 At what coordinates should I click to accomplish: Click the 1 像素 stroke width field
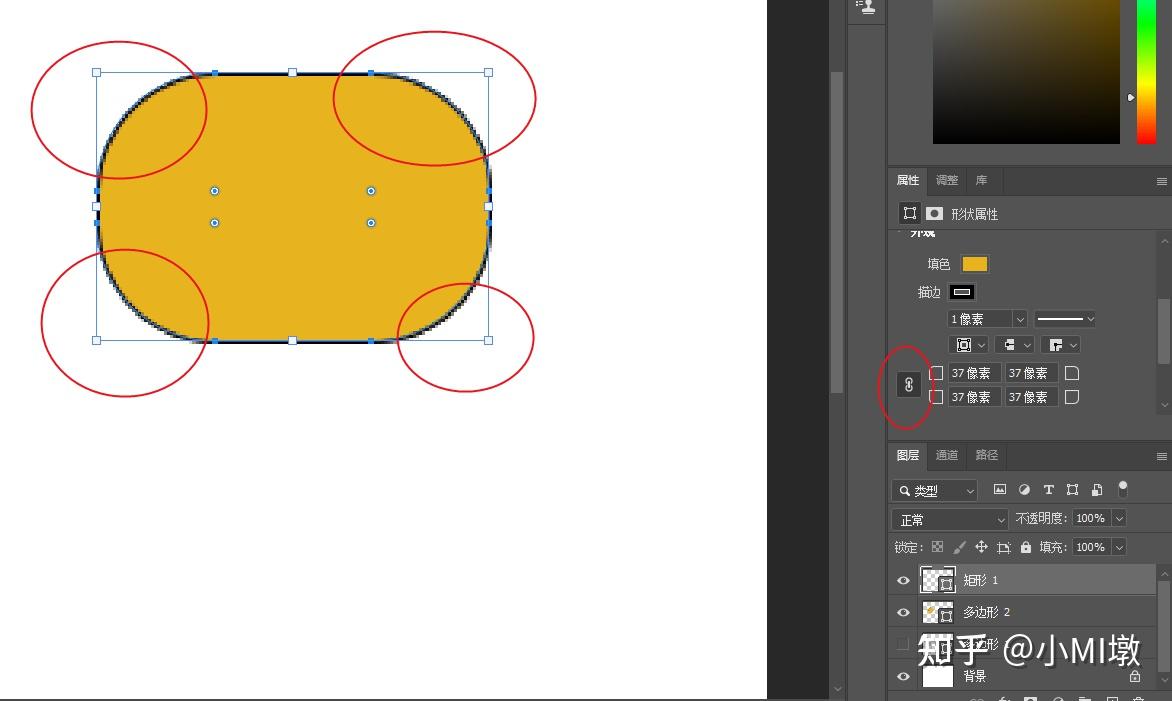(x=980, y=319)
